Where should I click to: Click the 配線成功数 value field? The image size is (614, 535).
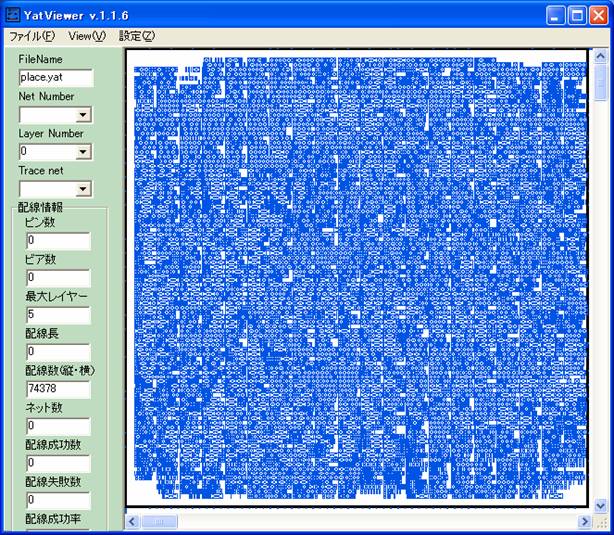tap(58, 463)
